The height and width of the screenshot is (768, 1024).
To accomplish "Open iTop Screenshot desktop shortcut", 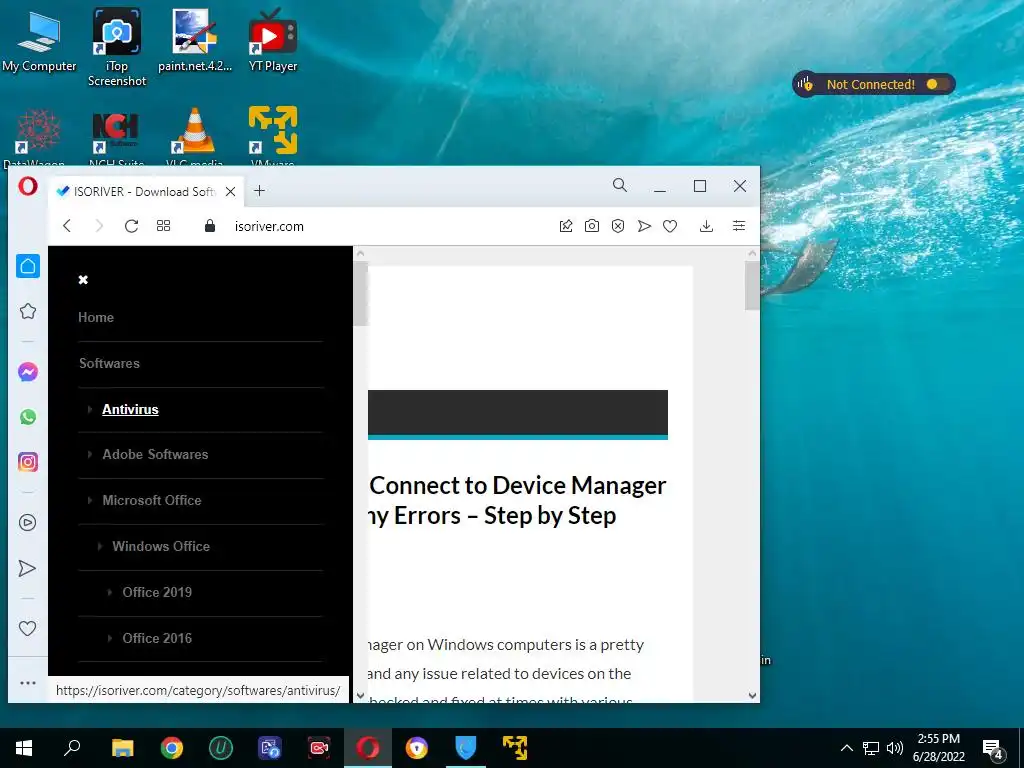I will pos(117,47).
